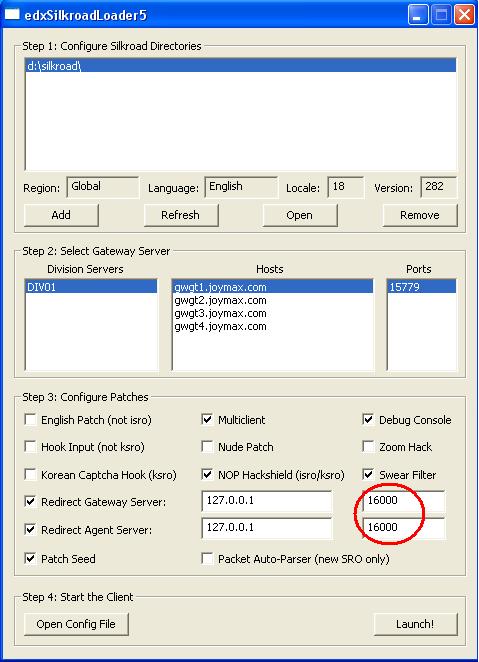Click the Version field showing 282
Image resolution: width=479 pixels, height=662 pixels.
pos(438,187)
